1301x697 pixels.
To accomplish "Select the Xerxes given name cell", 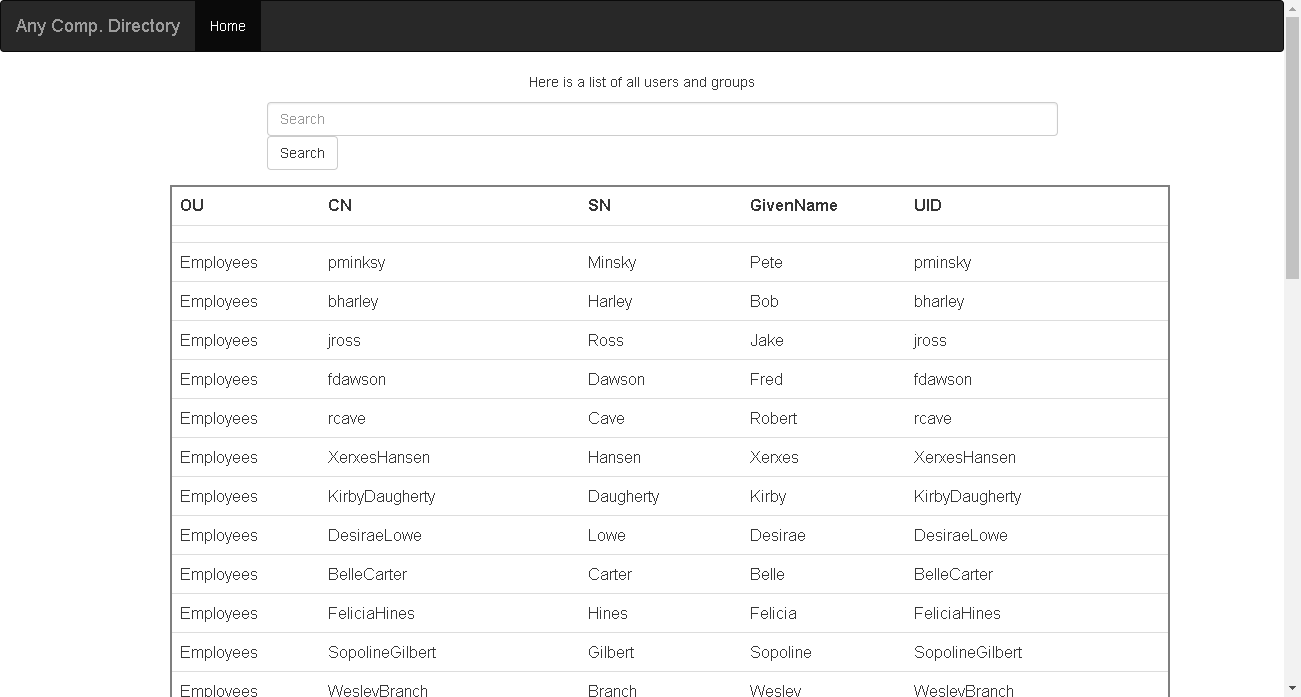I will tap(774, 457).
